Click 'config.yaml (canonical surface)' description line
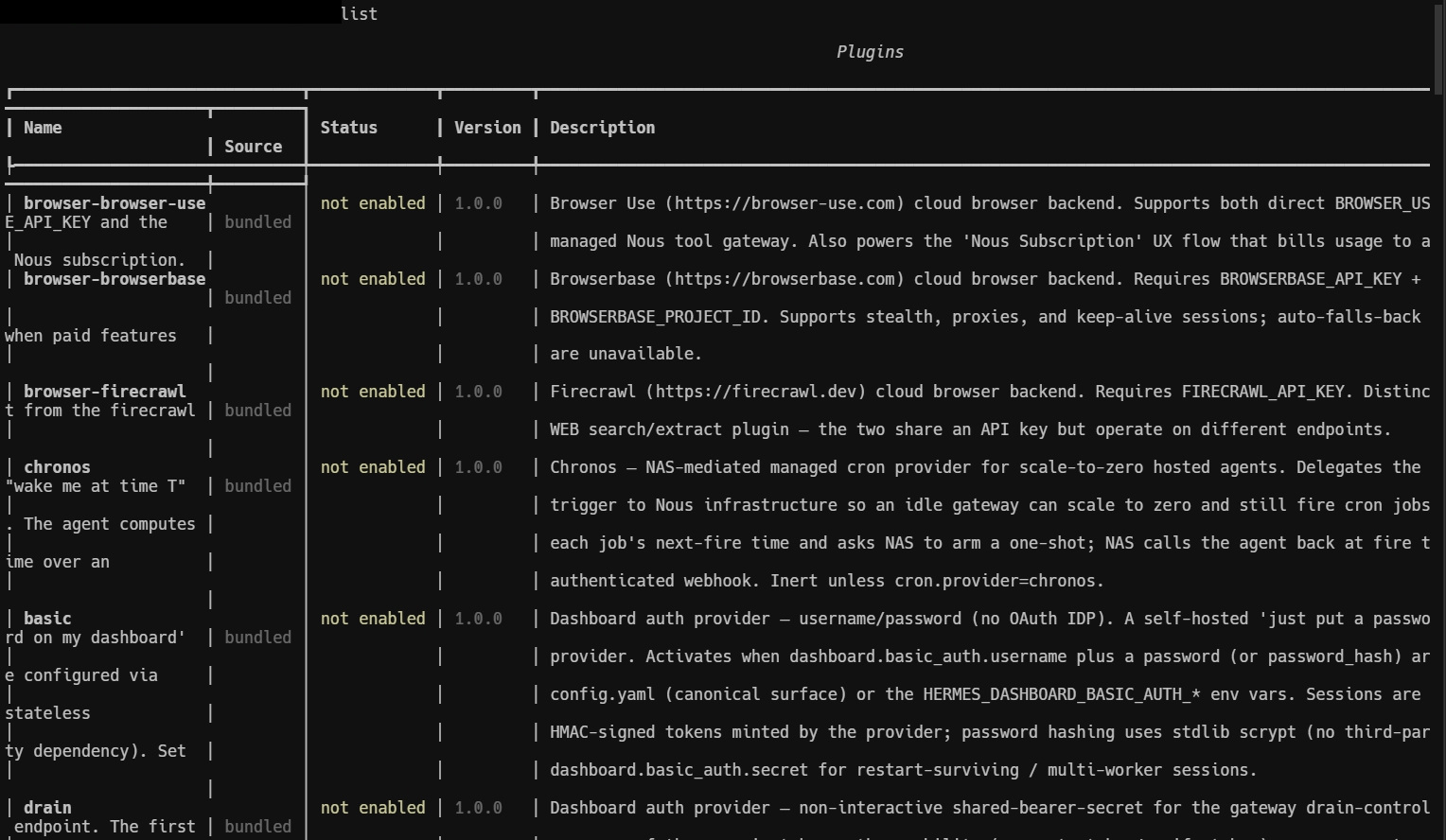The width and height of the screenshot is (1446, 840). [985, 694]
